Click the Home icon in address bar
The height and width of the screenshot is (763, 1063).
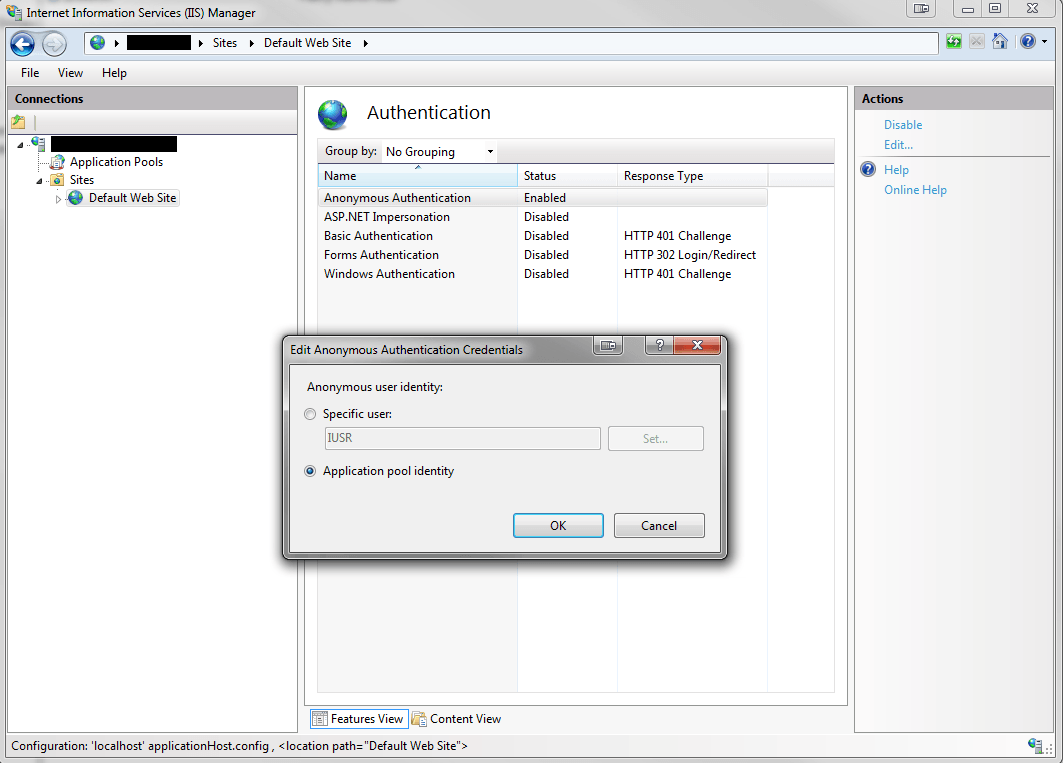click(999, 42)
